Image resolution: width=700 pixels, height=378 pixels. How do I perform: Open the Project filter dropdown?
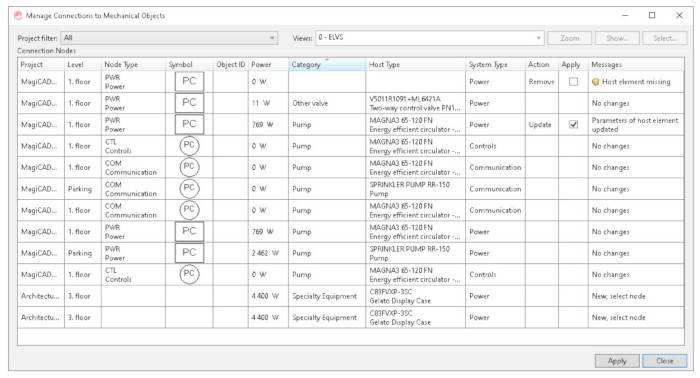(169, 38)
